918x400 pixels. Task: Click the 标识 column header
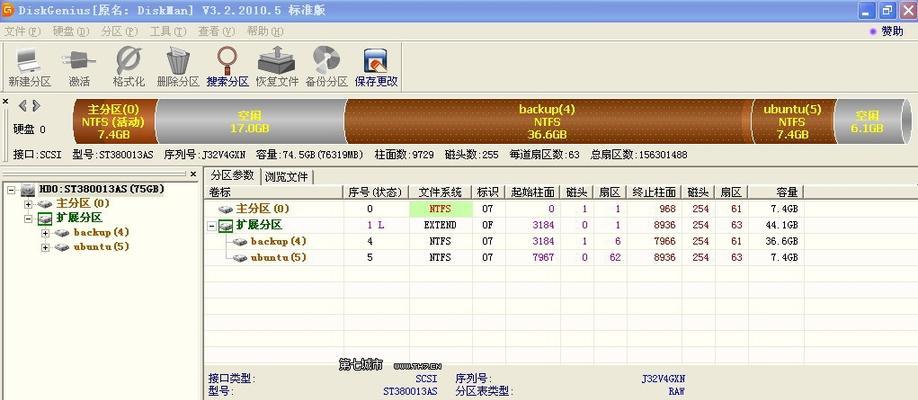(x=488, y=192)
